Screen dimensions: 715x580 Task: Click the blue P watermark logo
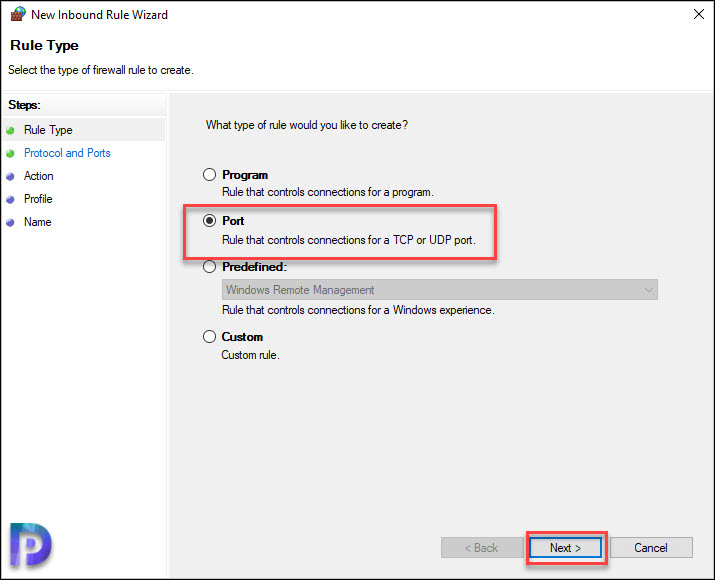click(31, 545)
